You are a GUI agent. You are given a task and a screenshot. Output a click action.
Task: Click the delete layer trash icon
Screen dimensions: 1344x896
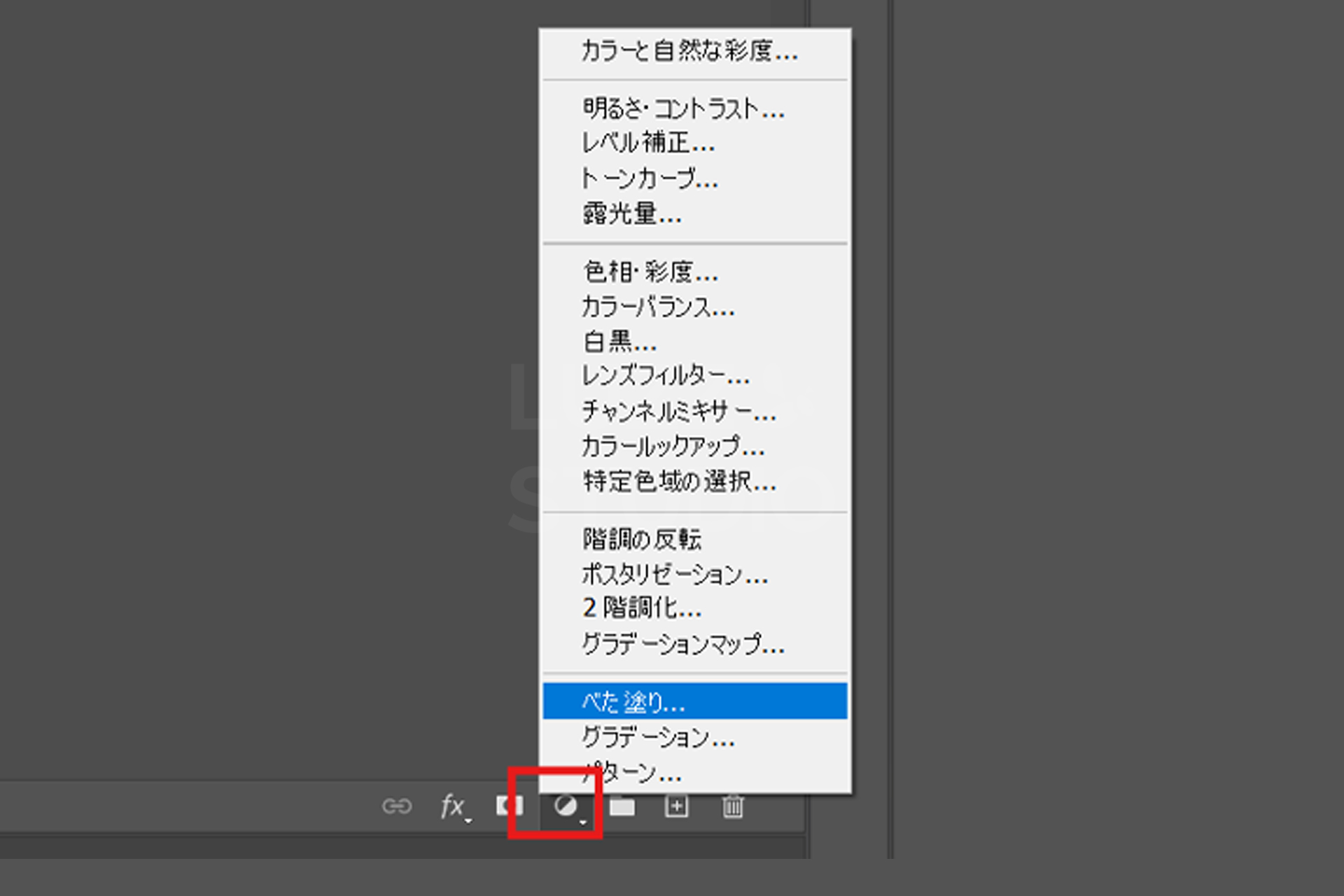click(732, 806)
